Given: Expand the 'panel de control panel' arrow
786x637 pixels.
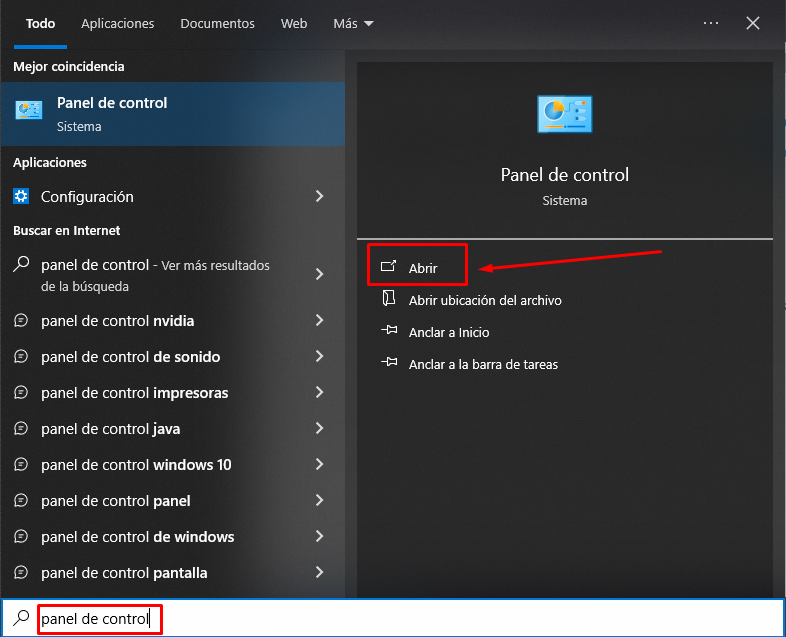Looking at the screenshot, I should tap(320, 501).
